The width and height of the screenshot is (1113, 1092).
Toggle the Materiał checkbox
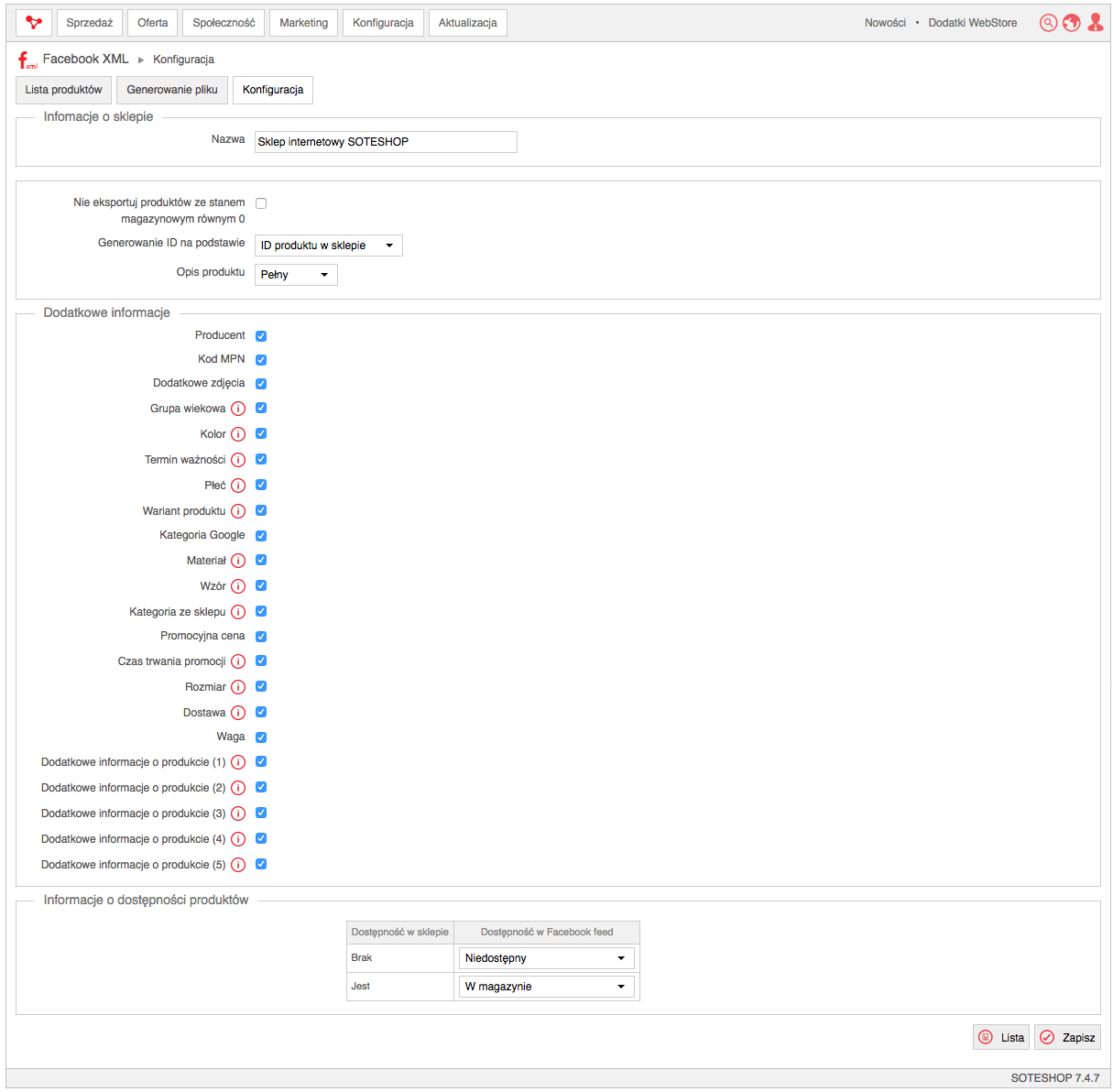[x=261, y=560]
